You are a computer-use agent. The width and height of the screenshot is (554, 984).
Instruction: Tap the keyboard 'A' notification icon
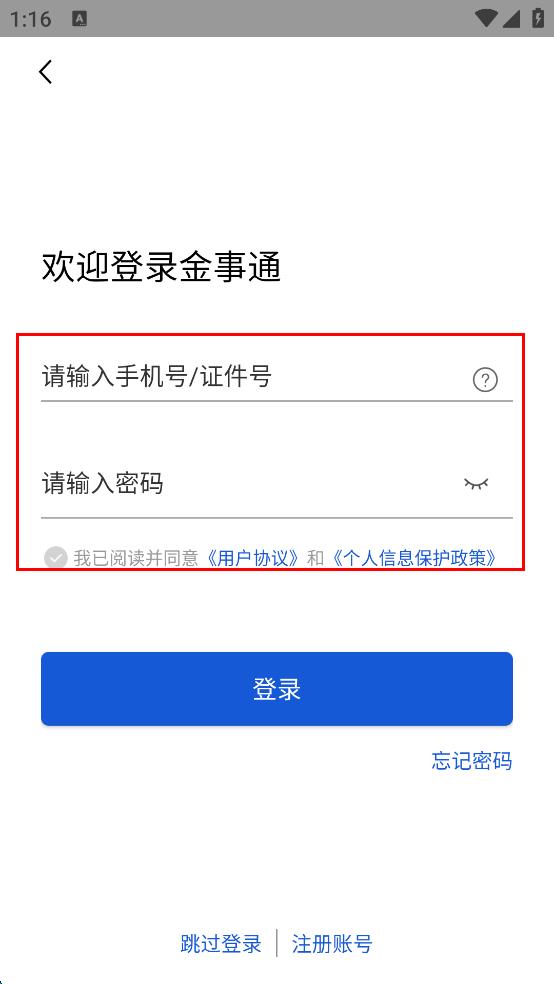click(80, 19)
